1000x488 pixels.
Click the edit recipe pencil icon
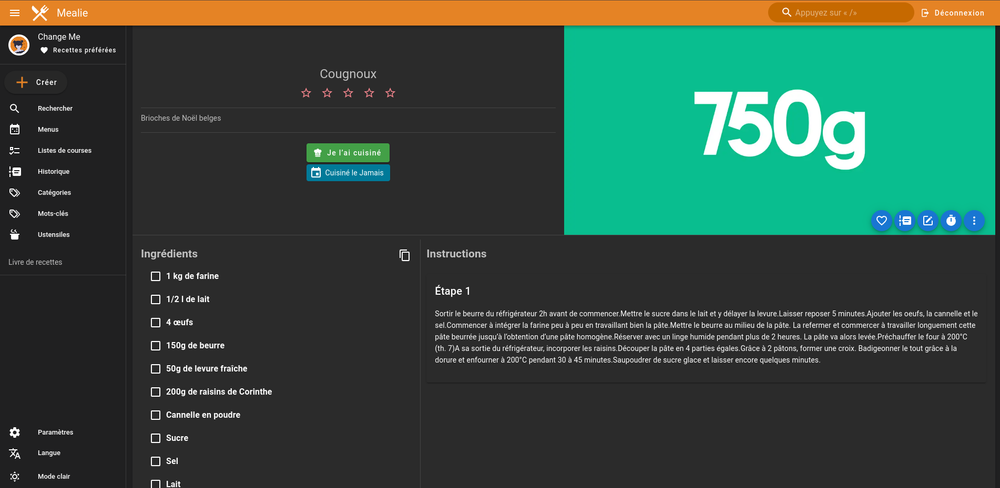pos(927,221)
